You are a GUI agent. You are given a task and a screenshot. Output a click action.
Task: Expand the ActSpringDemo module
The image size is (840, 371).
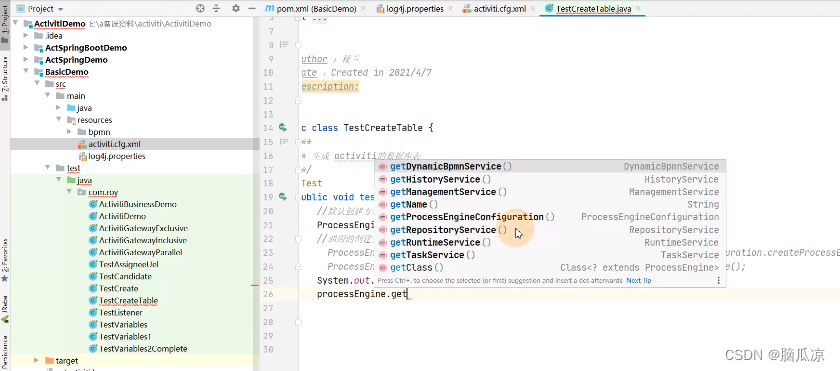coord(26,60)
